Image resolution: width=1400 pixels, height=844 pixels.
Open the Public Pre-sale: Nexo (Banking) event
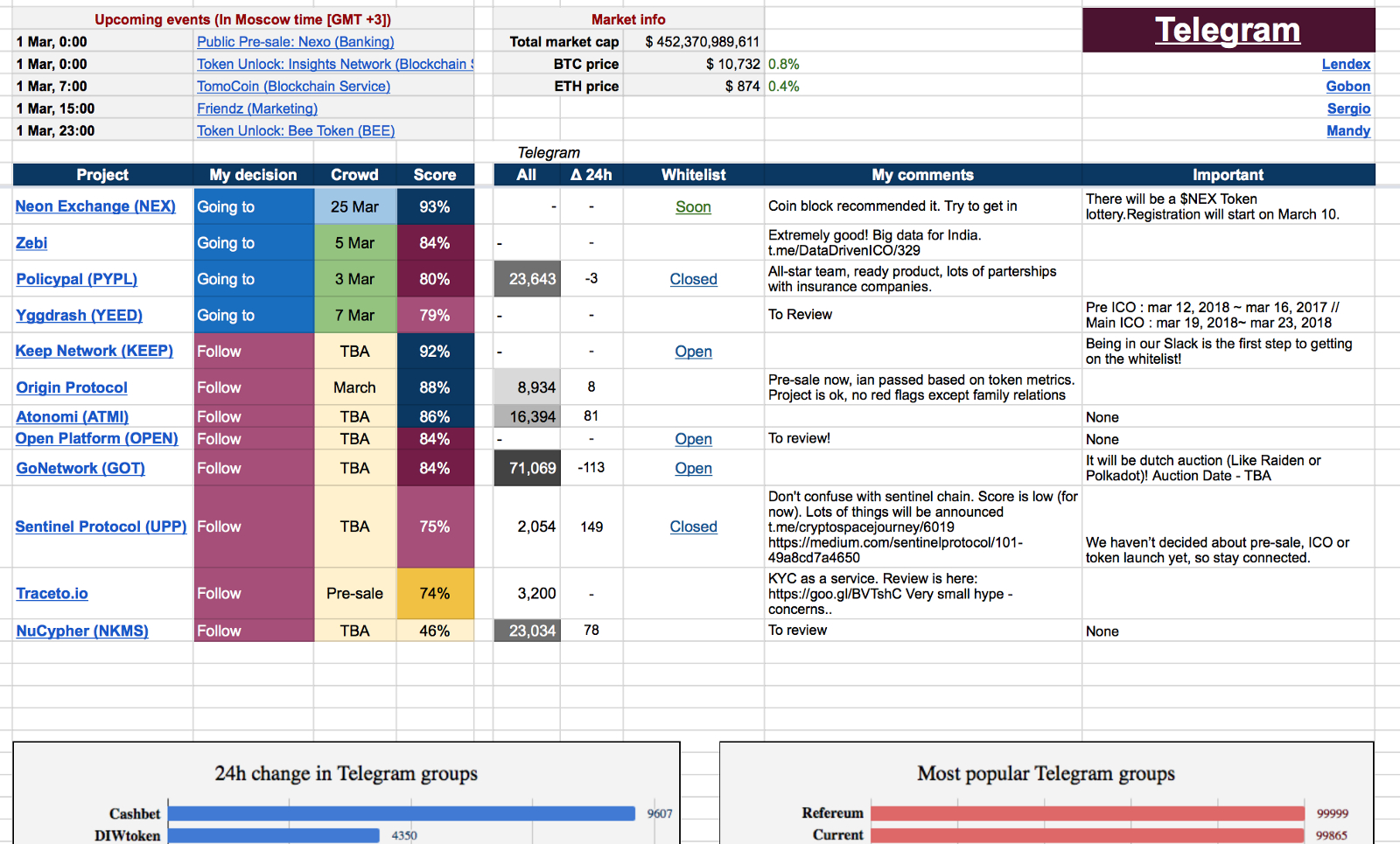coord(295,41)
